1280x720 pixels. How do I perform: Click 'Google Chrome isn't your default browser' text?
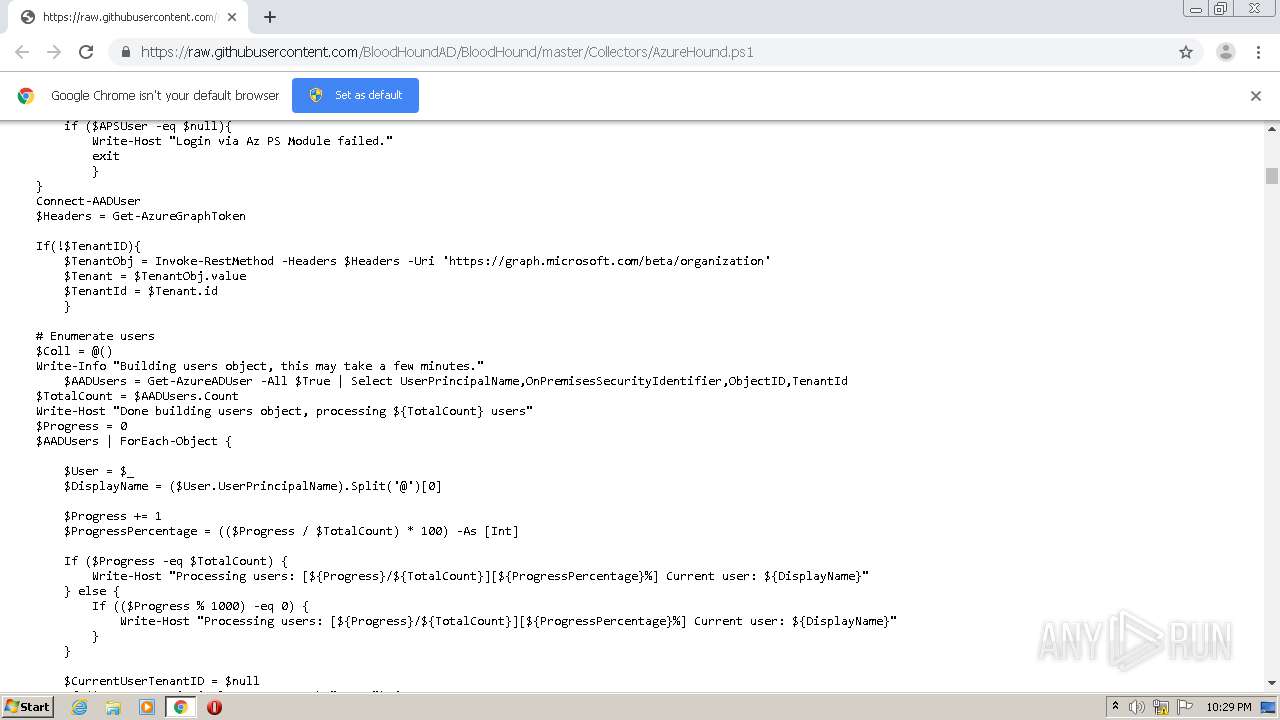pyautogui.click(x=165, y=96)
